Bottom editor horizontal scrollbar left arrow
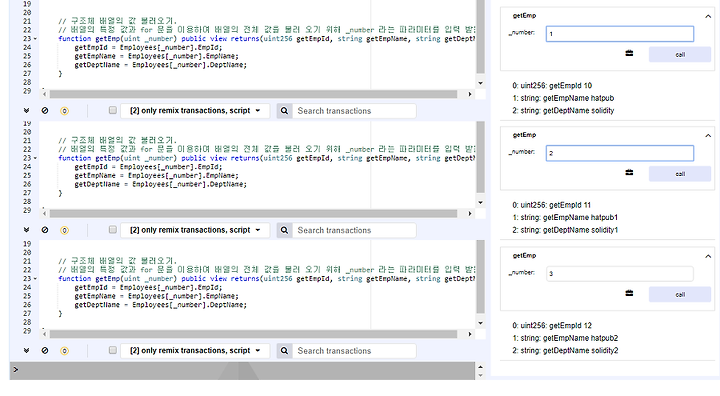The width and height of the screenshot is (720, 396). tap(44, 334)
